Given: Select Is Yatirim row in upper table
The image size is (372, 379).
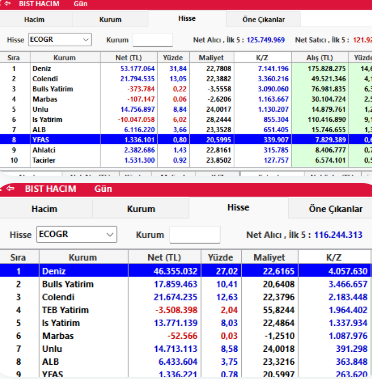Looking at the screenshot, I should point(186,119).
